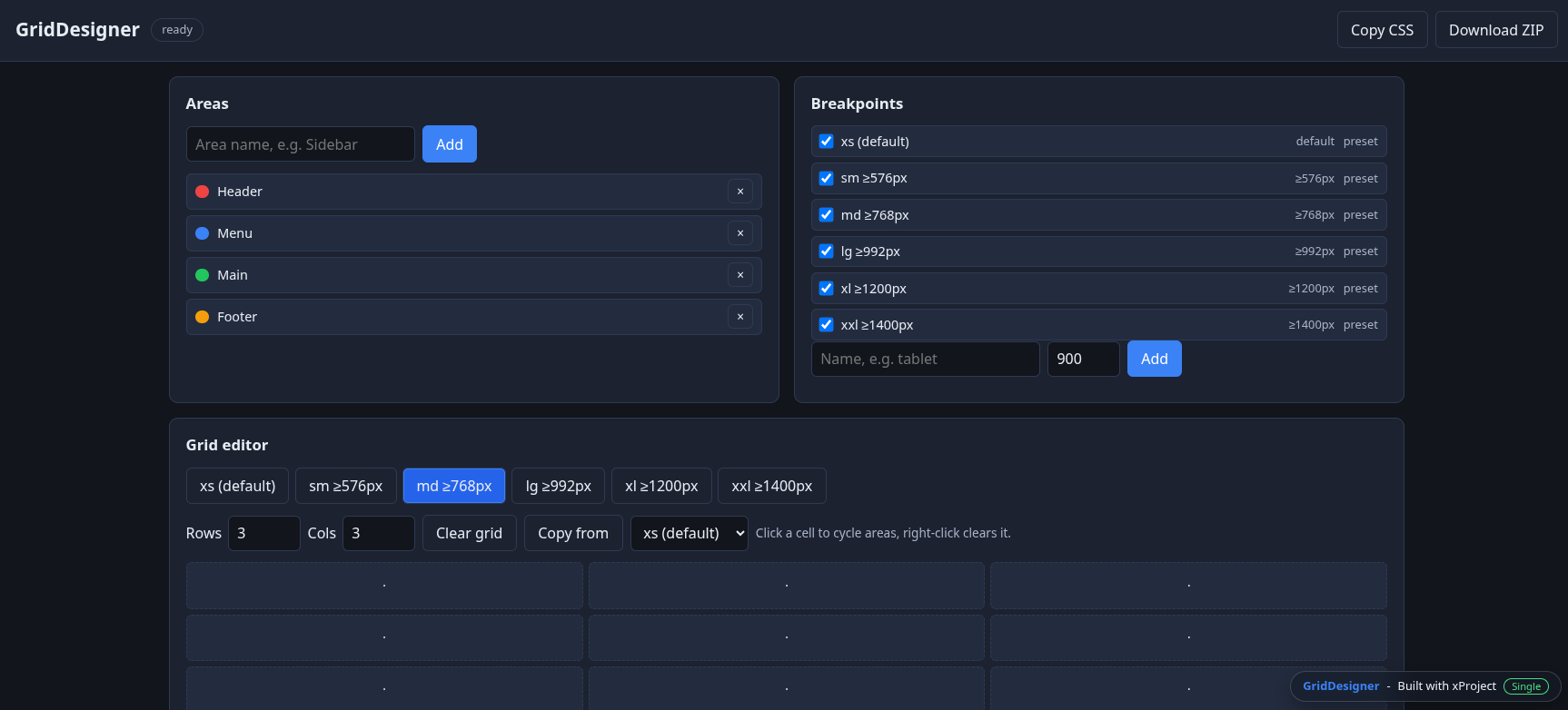The height and width of the screenshot is (710, 1568).
Task: Click the red Header color dot
Action: (x=203, y=192)
